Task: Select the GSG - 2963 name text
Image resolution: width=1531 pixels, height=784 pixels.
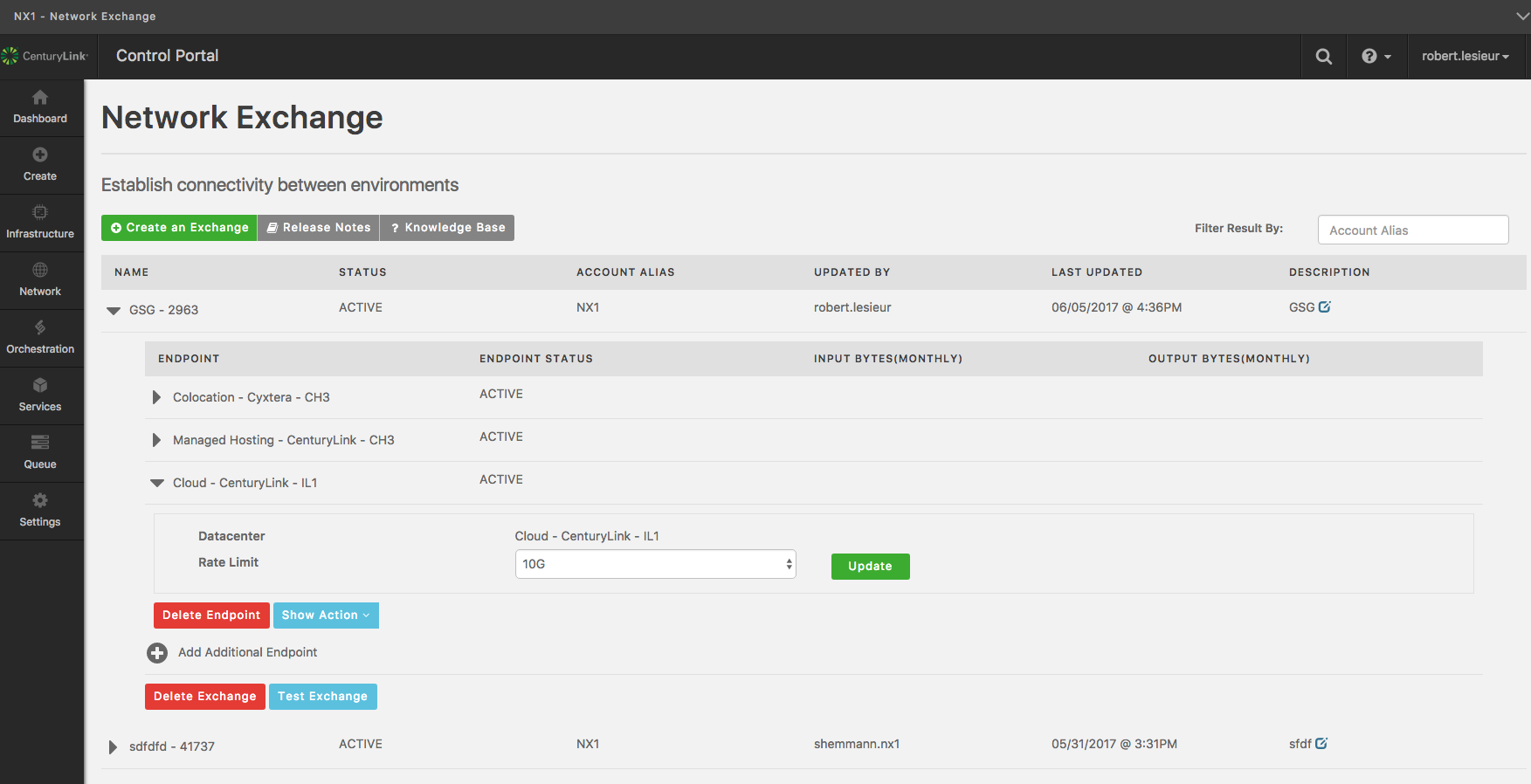Action: [x=163, y=310]
